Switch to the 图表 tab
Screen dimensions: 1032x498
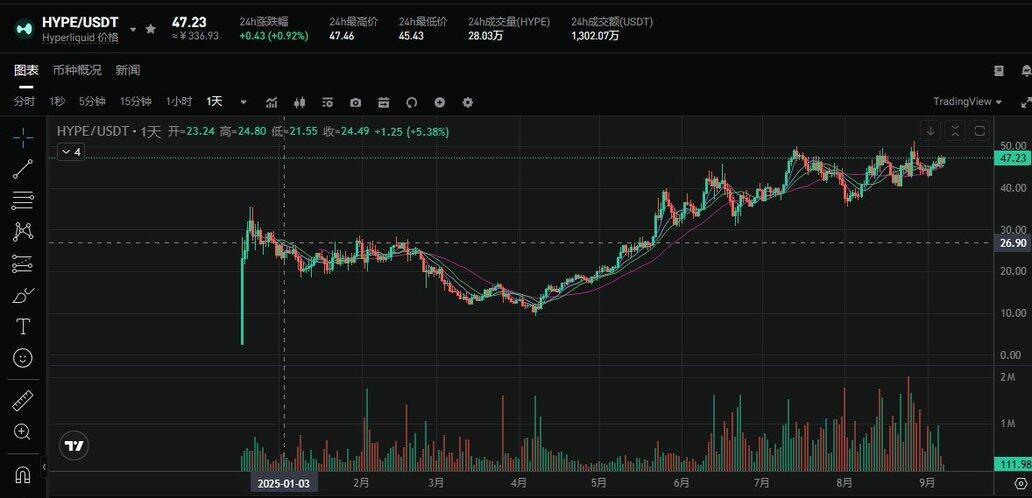(26, 70)
